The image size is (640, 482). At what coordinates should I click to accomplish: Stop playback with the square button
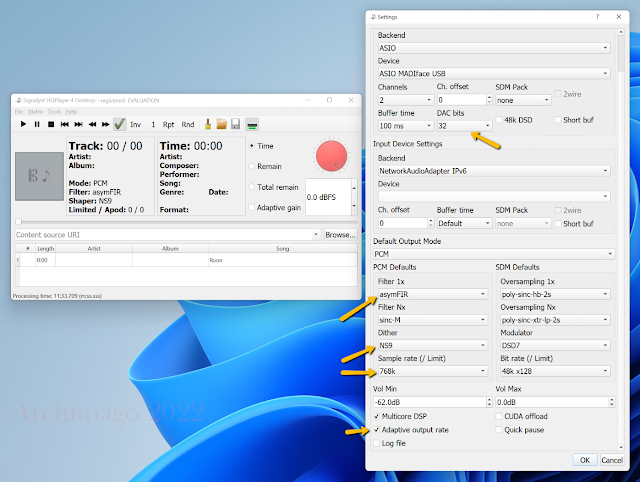pos(51,124)
